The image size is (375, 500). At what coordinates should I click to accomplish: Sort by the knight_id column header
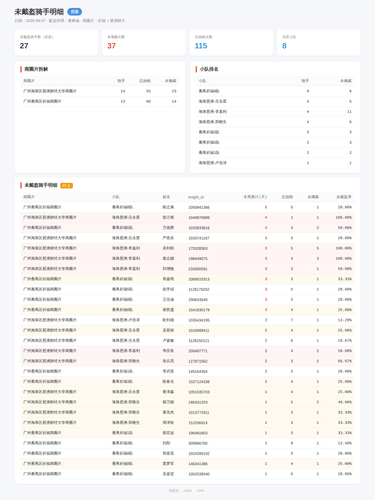[196, 197]
